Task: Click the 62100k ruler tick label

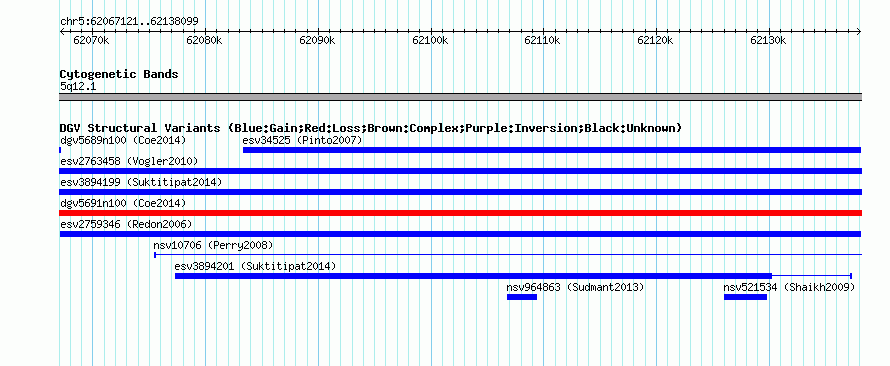Action: click(430, 40)
